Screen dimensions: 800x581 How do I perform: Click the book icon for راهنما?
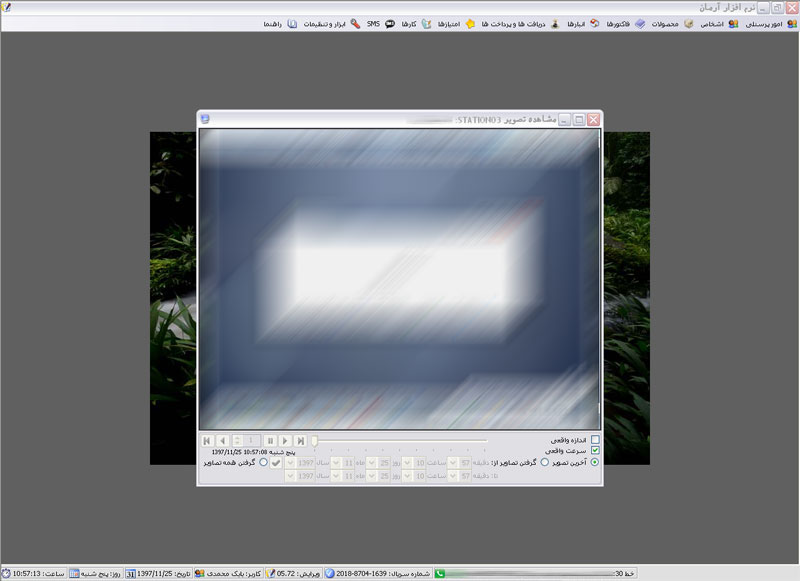pos(292,24)
